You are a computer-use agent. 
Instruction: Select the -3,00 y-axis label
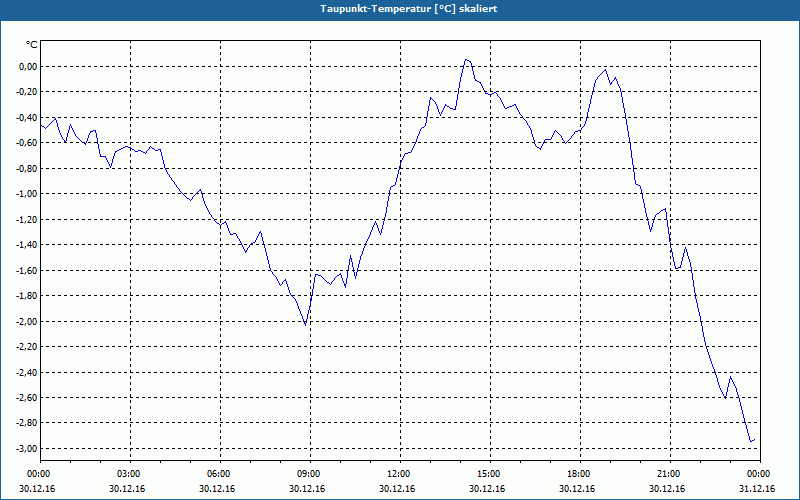pyautogui.click(x=27, y=448)
